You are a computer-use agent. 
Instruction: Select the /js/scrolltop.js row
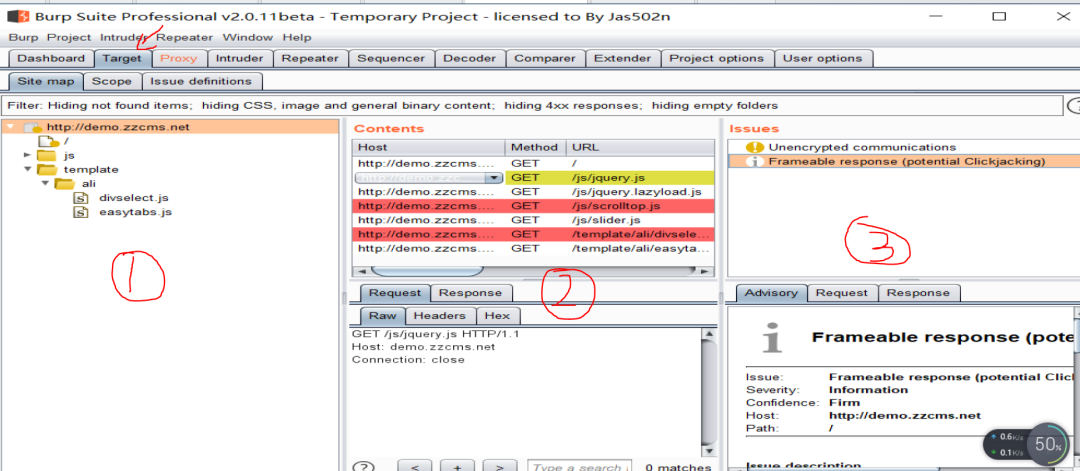click(533, 206)
